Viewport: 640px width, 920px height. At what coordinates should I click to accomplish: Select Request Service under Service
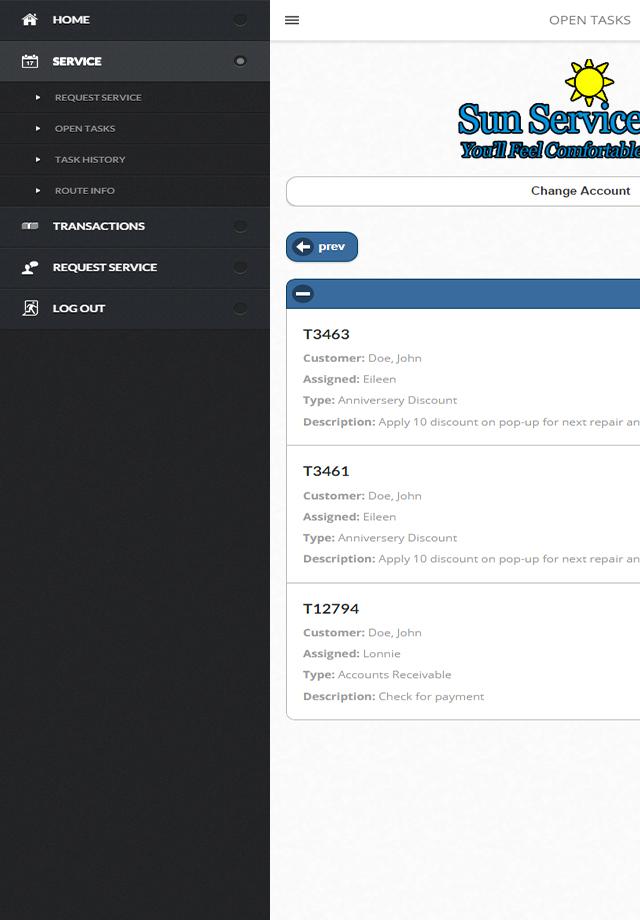pyautogui.click(x=135, y=97)
